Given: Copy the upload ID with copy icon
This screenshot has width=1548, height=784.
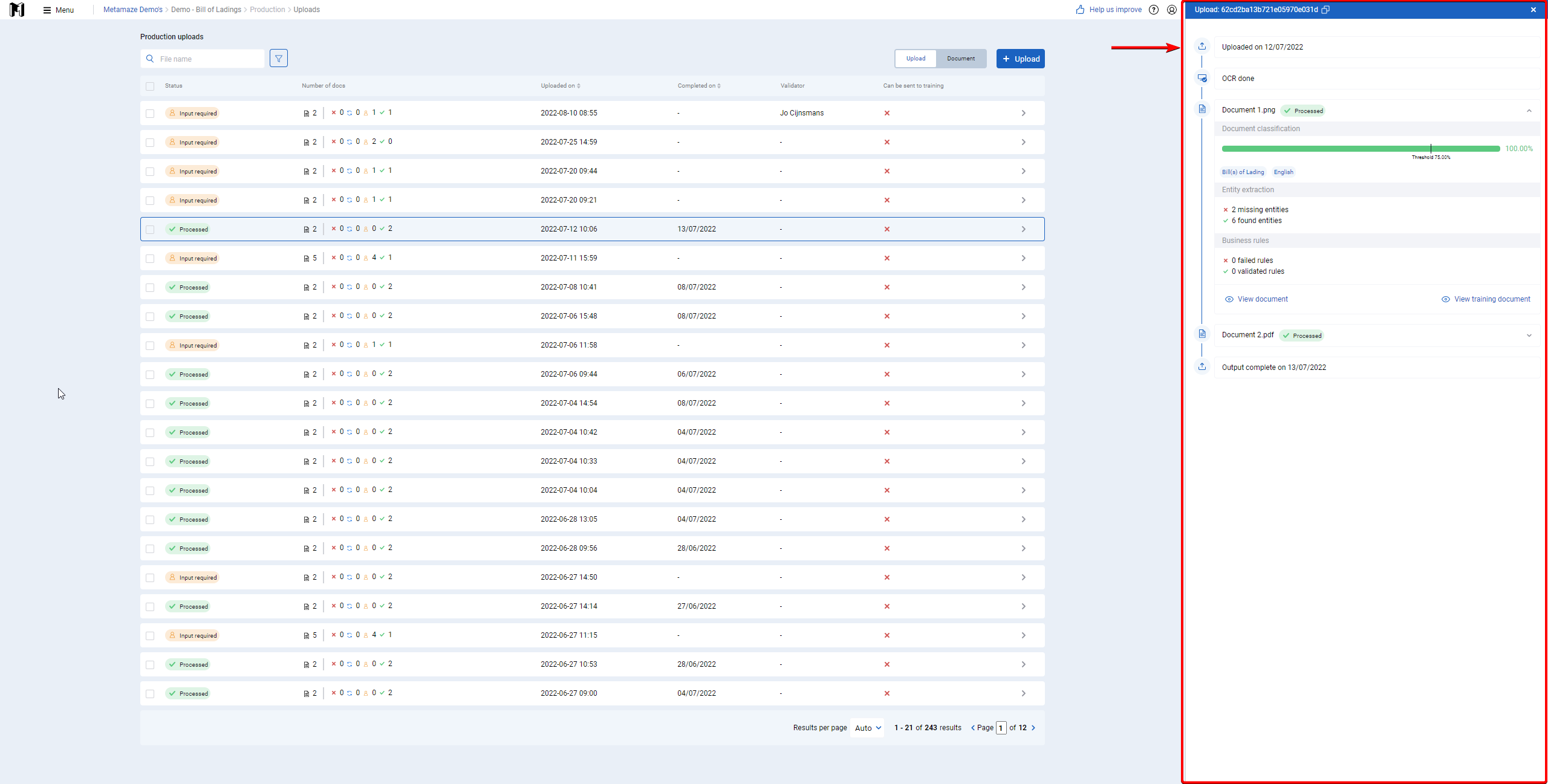Looking at the screenshot, I should [1325, 10].
